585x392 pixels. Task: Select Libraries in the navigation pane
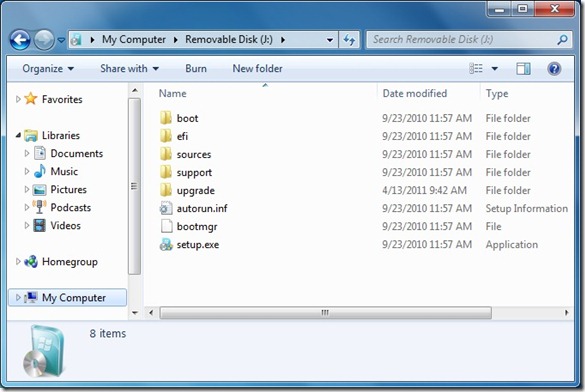(61, 135)
